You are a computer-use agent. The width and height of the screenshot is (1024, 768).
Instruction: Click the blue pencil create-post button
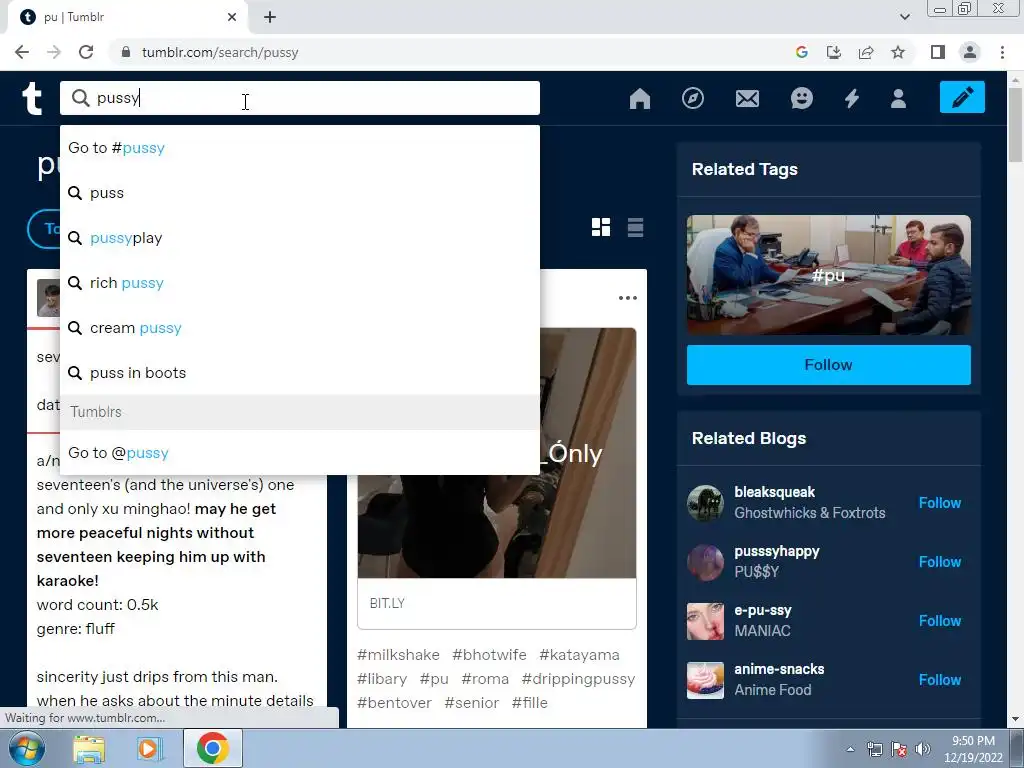[962, 97]
